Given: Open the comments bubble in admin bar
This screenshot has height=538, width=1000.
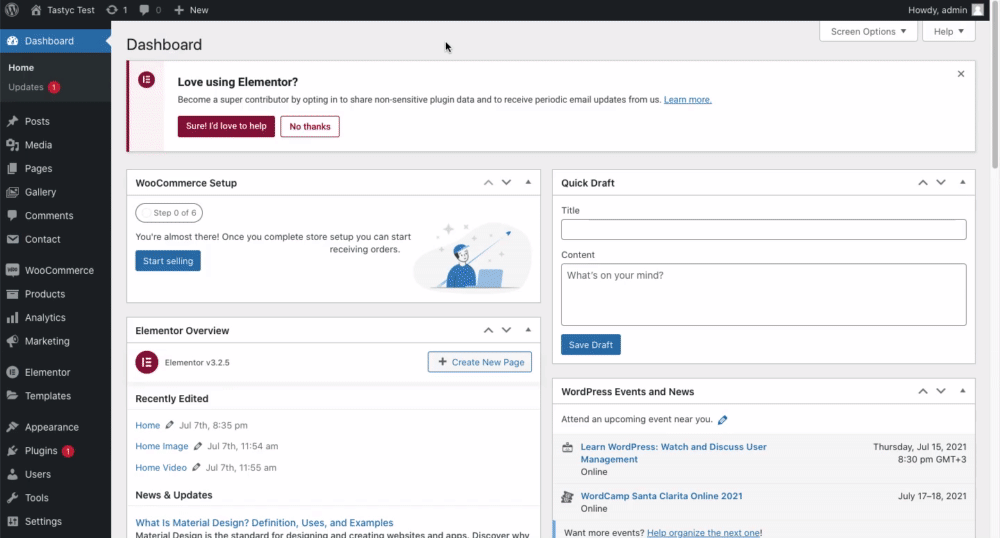Looking at the screenshot, I should (x=145, y=10).
